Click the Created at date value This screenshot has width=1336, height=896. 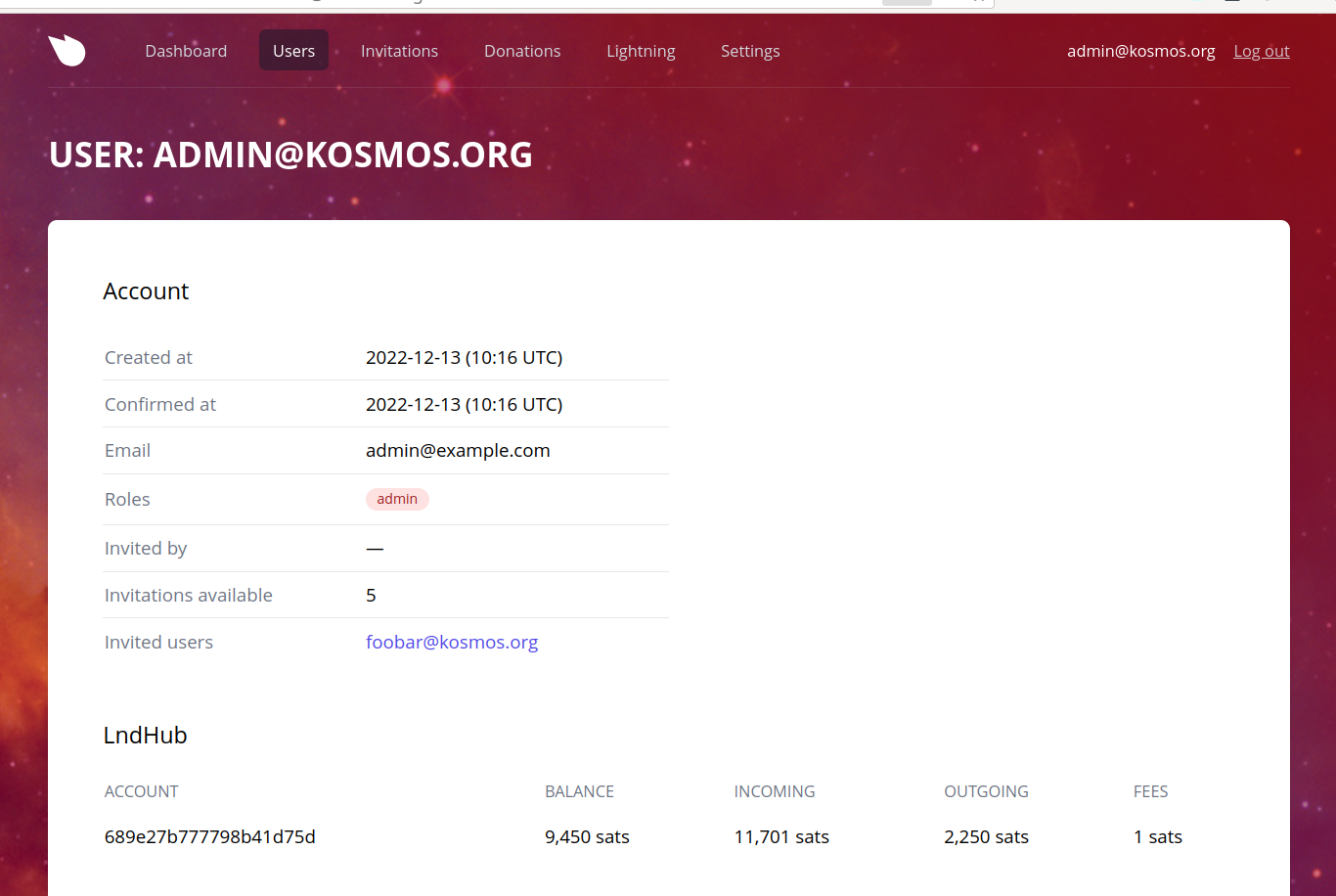(x=464, y=357)
